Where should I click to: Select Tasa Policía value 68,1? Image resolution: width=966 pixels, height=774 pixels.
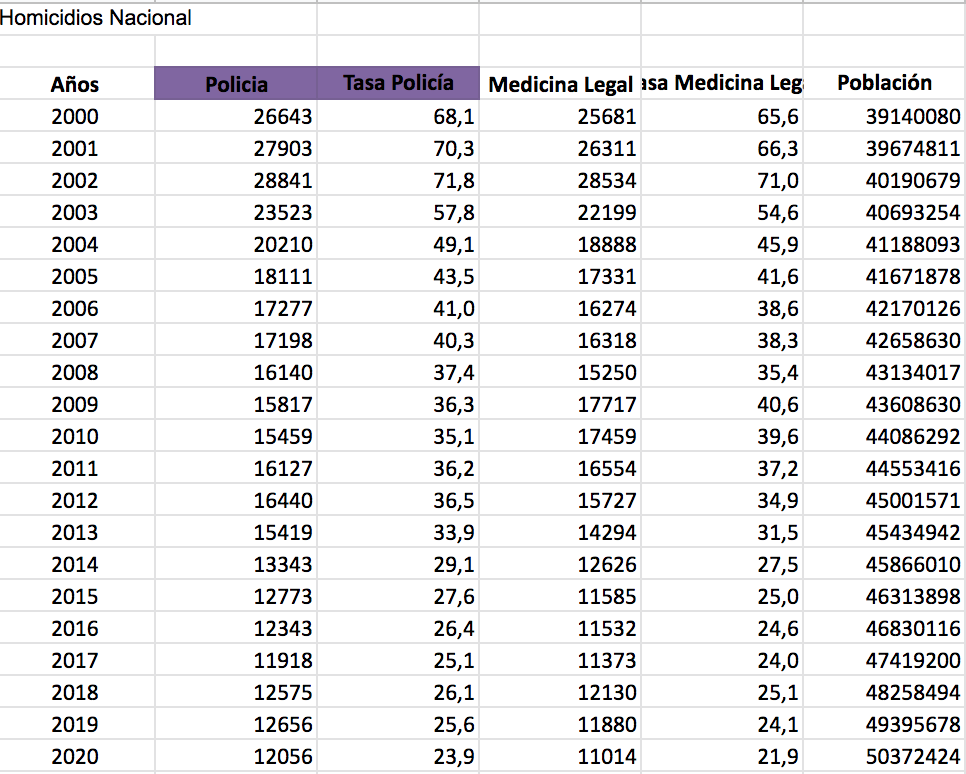(x=398, y=116)
